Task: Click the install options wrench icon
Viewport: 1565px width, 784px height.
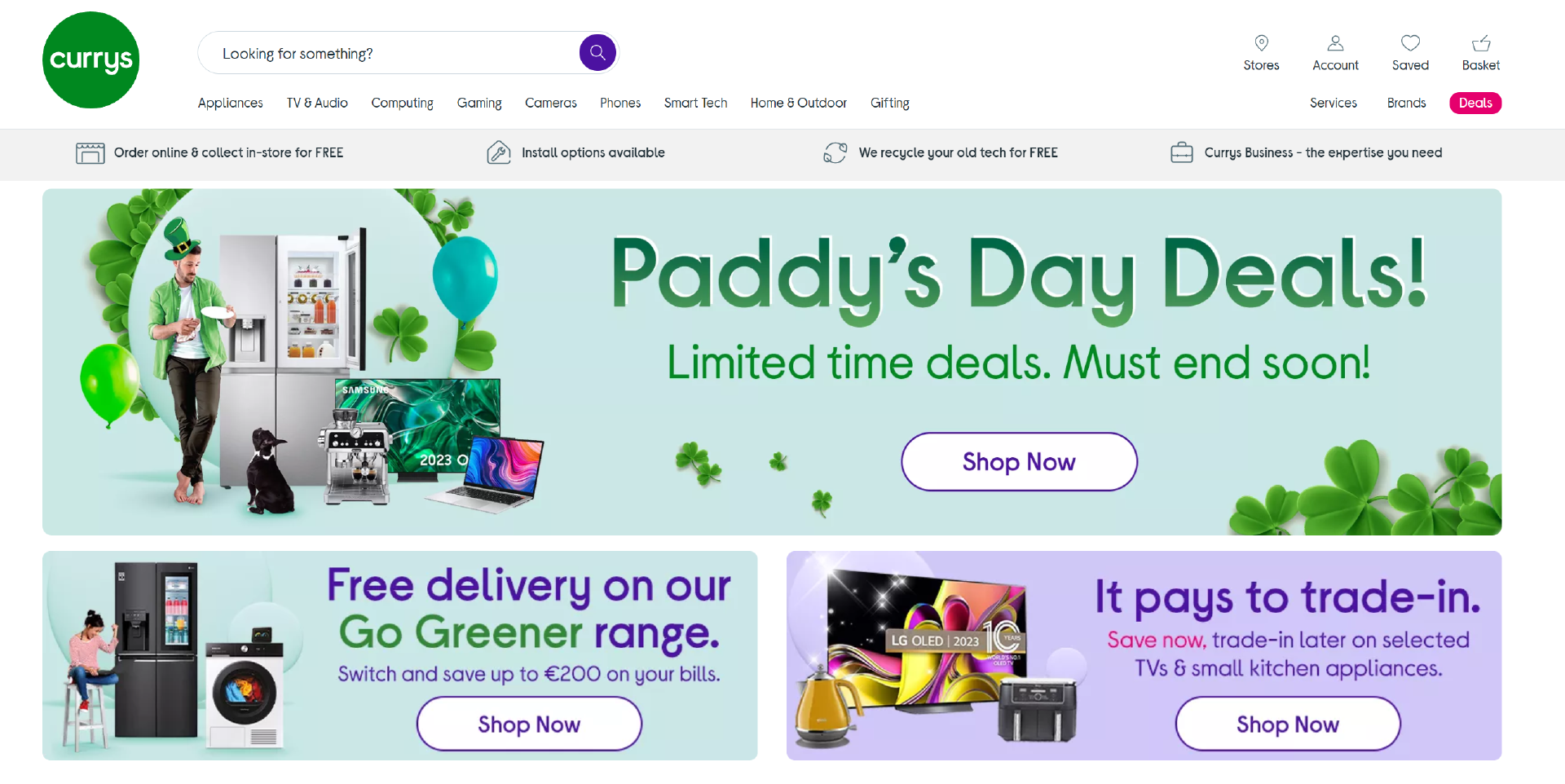Action: (499, 152)
